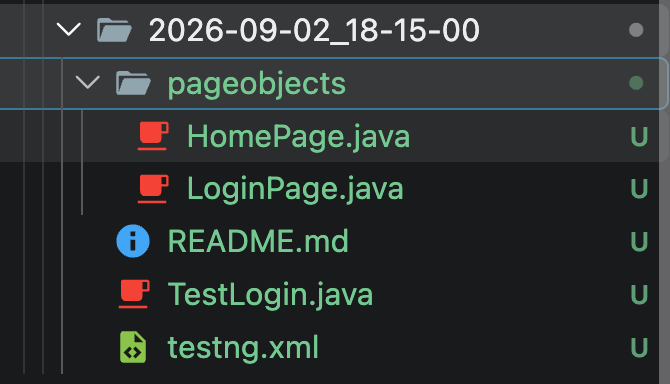This screenshot has width=670, height=384.
Task: Click the green XML file icon for testng.xml
Action: [133, 347]
